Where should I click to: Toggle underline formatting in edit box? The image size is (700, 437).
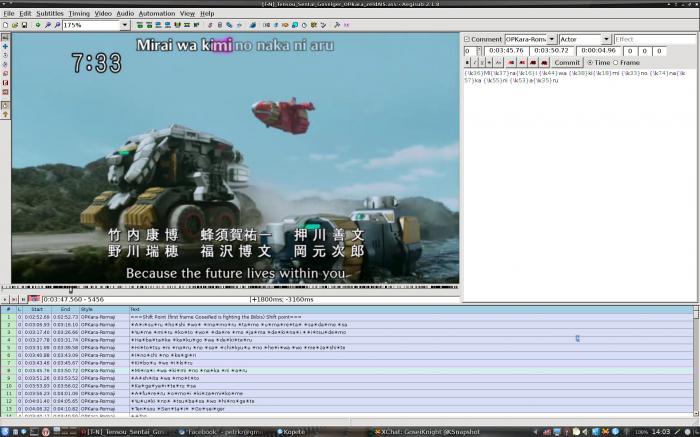482,62
